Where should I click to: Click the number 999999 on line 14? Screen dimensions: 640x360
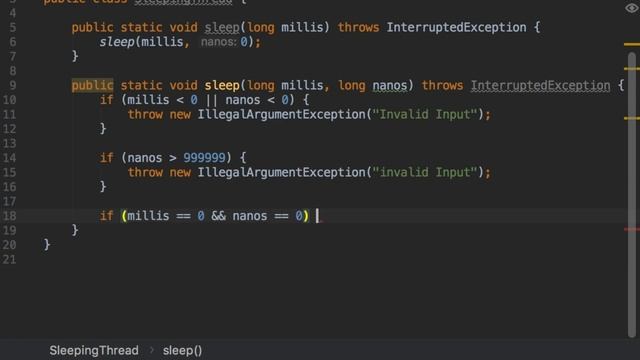pyautogui.click(x=204, y=158)
